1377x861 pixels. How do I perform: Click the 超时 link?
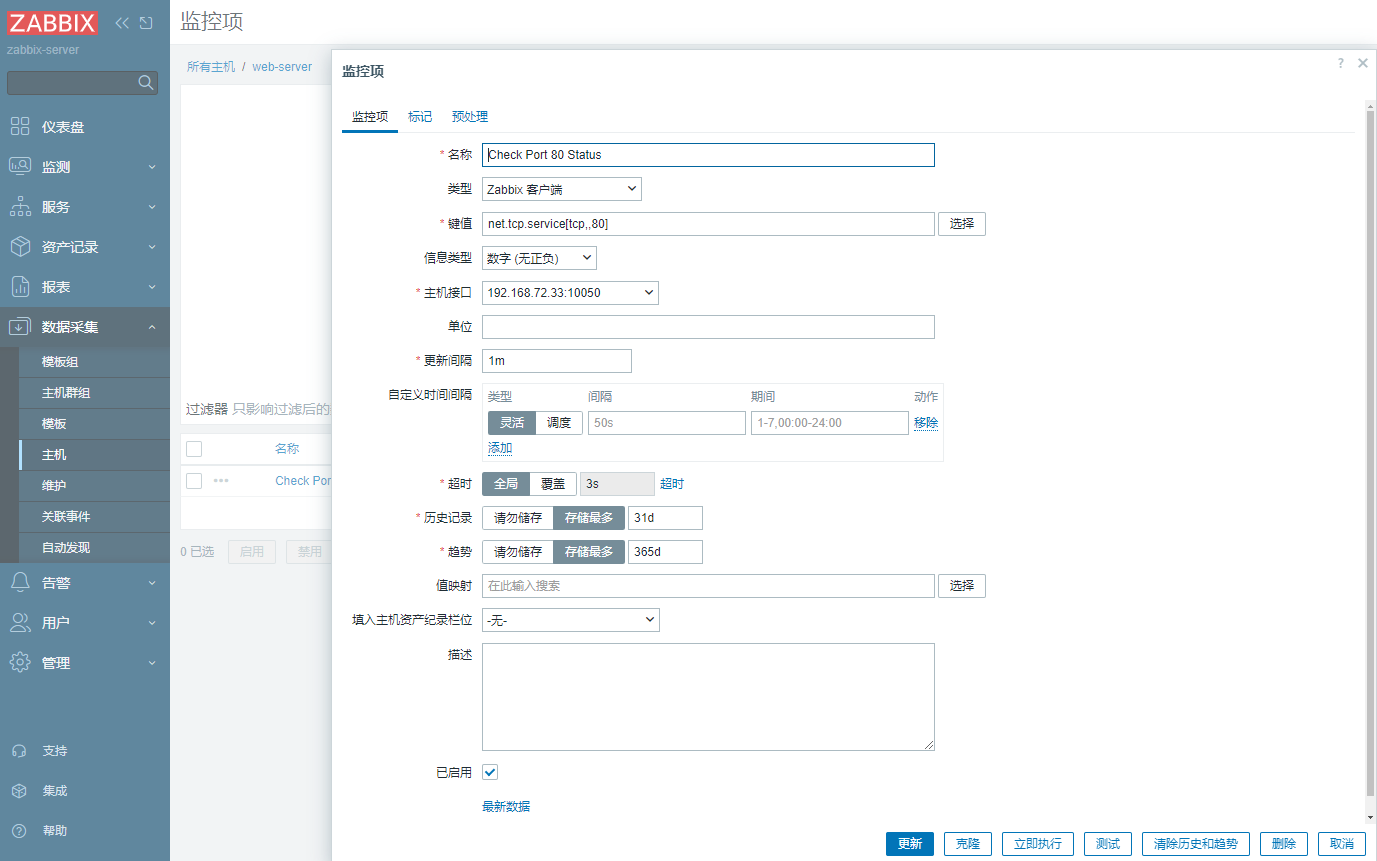point(672,484)
